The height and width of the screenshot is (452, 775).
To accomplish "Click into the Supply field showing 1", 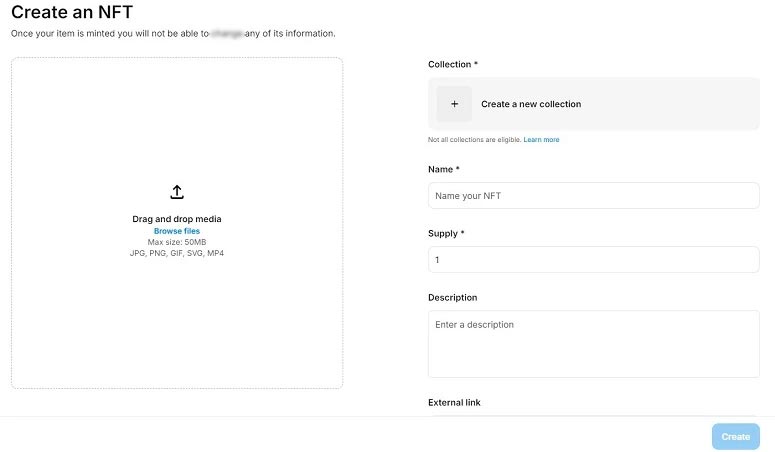I will point(593,260).
